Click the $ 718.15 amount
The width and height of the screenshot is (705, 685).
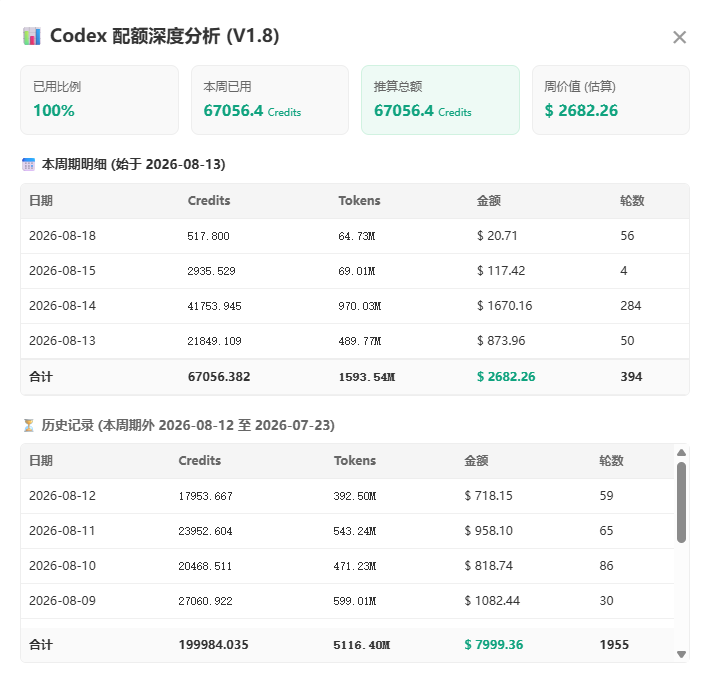tap(488, 496)
